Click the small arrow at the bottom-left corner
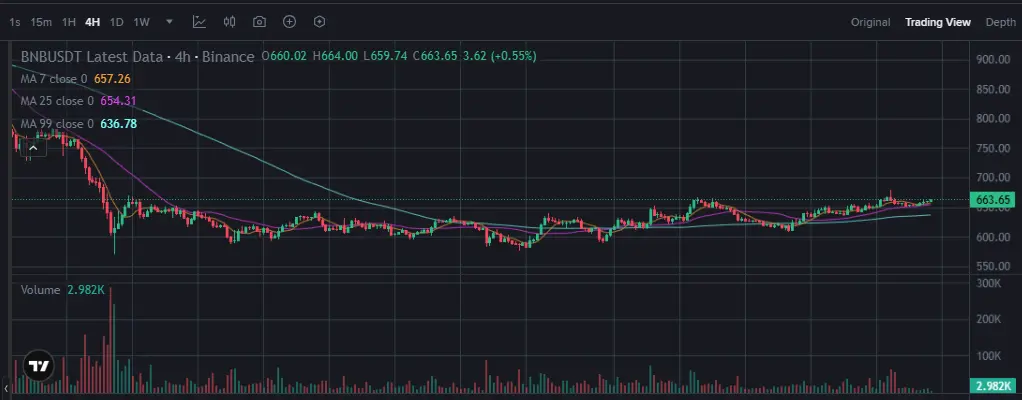 click(6, 389)
